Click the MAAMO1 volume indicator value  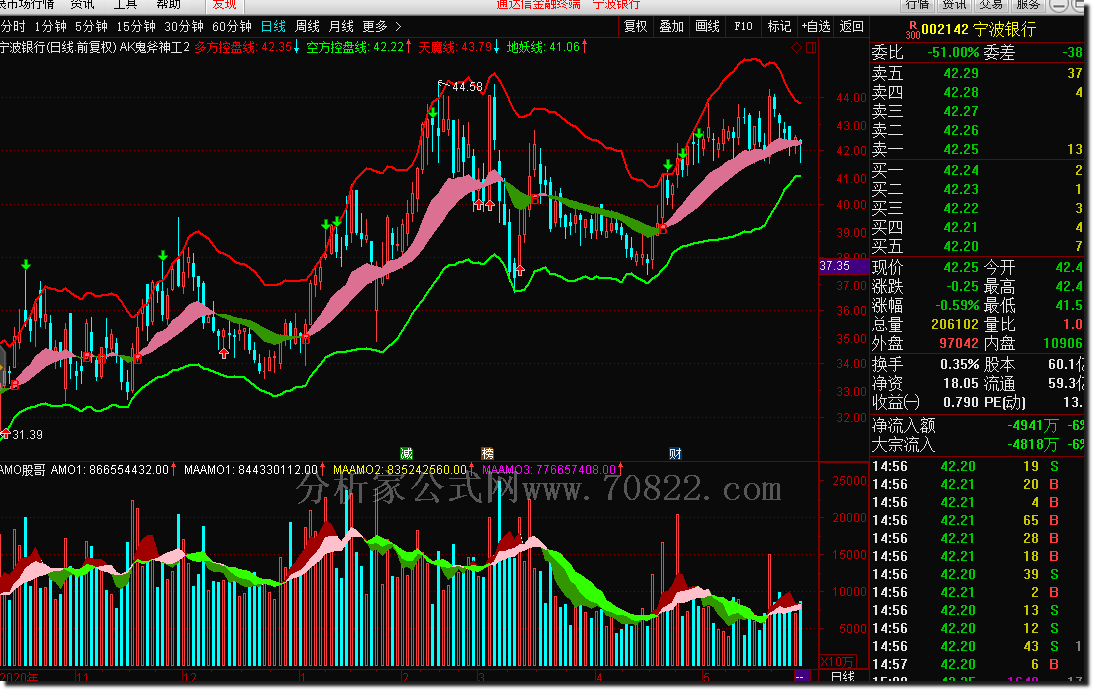pos(253,470)
